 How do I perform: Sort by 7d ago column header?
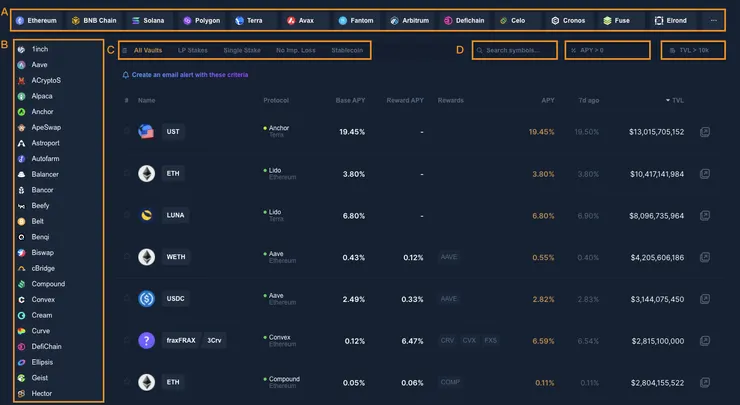click(589, 100)
